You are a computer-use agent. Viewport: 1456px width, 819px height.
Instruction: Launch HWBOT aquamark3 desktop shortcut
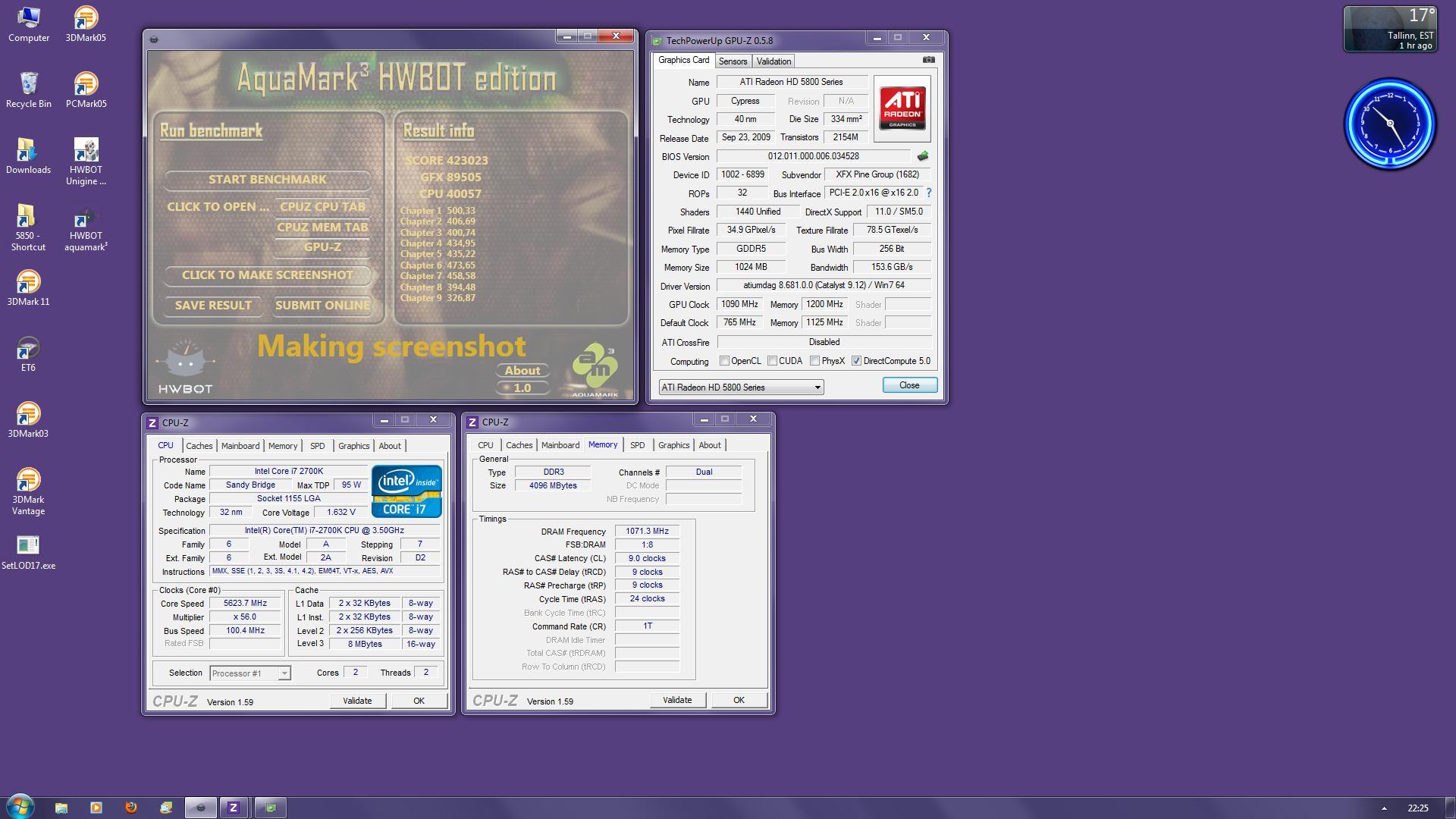(x=86, y=227)
